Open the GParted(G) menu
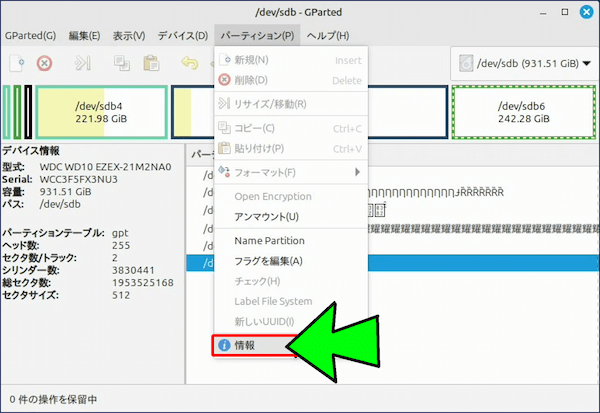This screenshot has width=600, height=413. click(31, 36)
